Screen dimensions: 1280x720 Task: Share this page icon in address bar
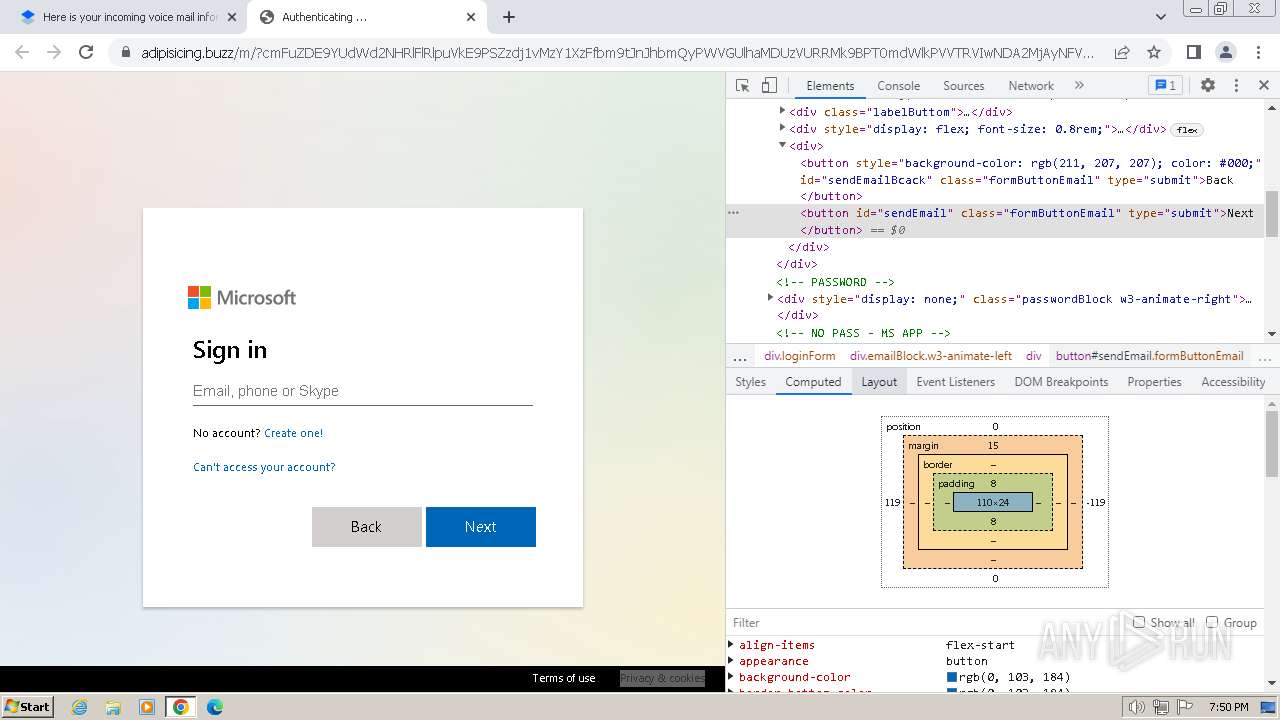point(1122,52)
